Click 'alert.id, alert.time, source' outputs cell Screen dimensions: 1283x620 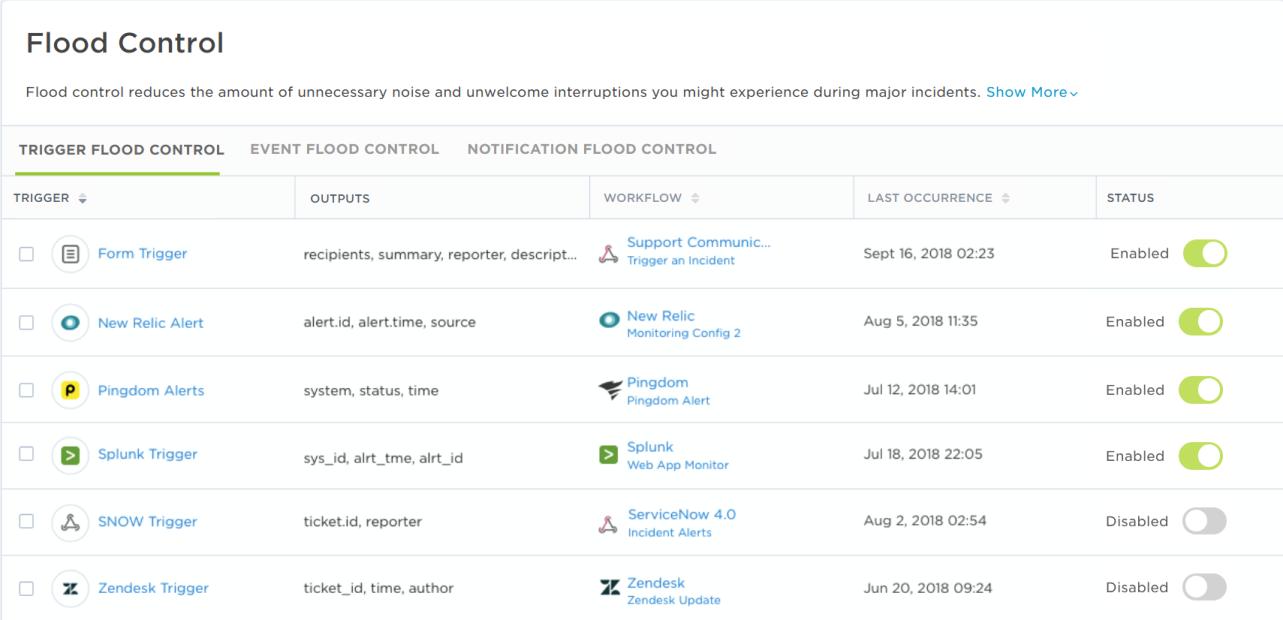(x=390, y=323)
